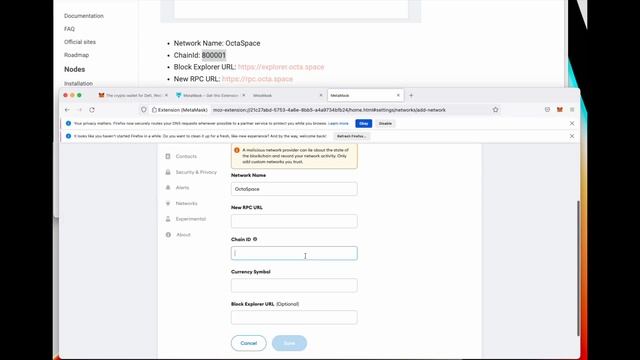Click the Refresh Firefox button
640x360 pixels.
[351, 136]
